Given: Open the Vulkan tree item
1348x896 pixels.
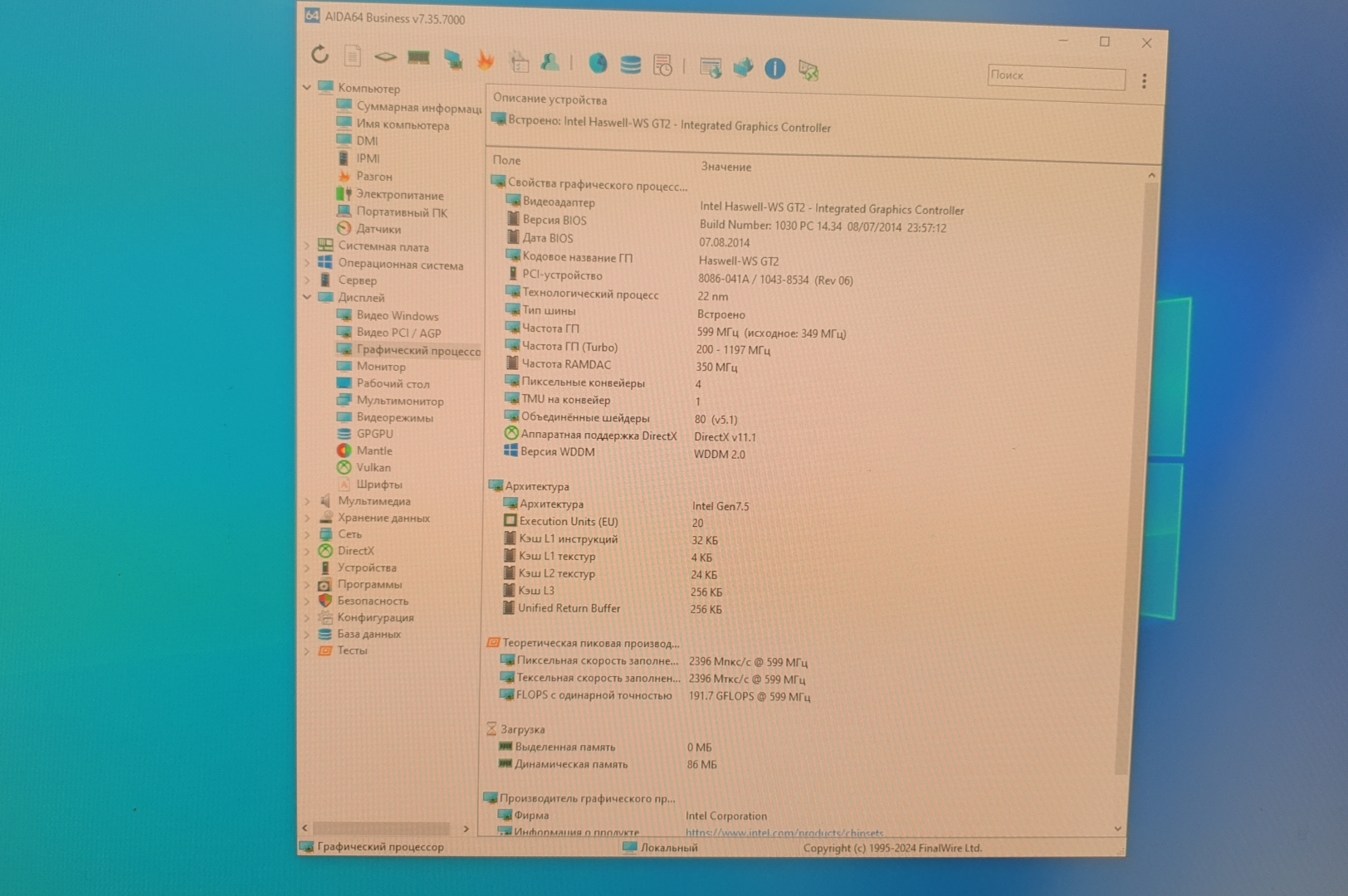Looking at the screenshot, I should 373,468.
